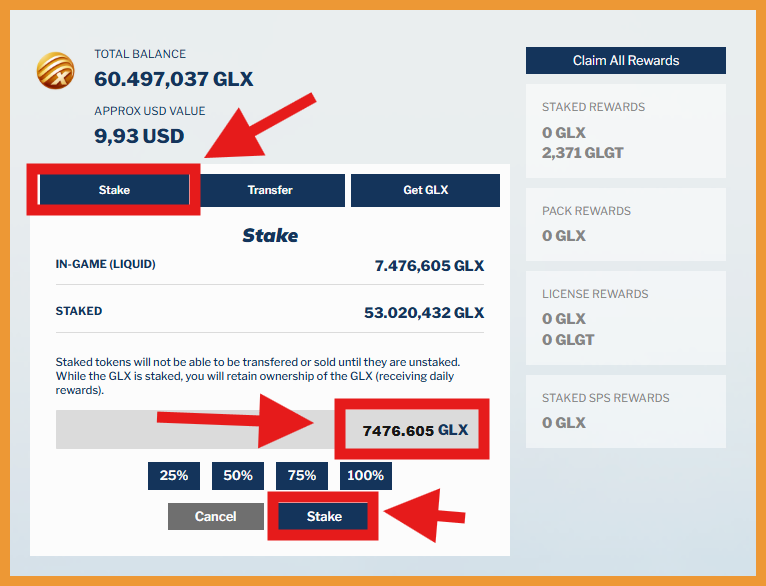Screen dimensions: 766x586
Task: Click in-game liquid value 7.476,605 GLX
Action: click(429, 266)
